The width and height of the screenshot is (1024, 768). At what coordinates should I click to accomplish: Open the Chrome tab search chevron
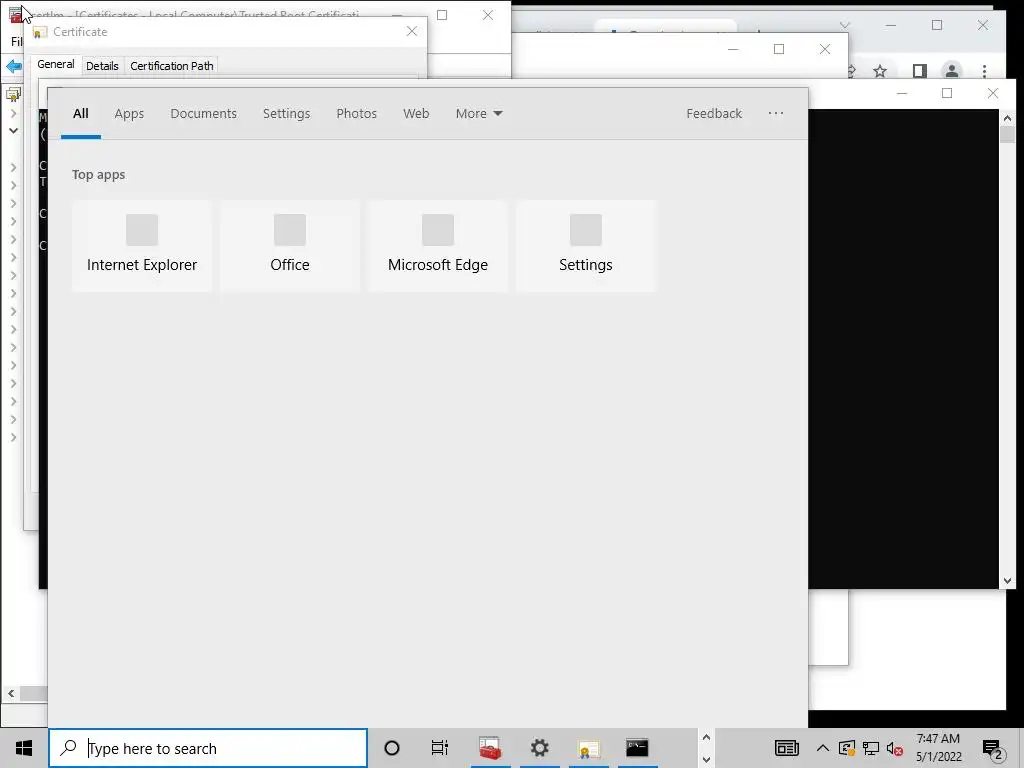click(x=844, y=25)
